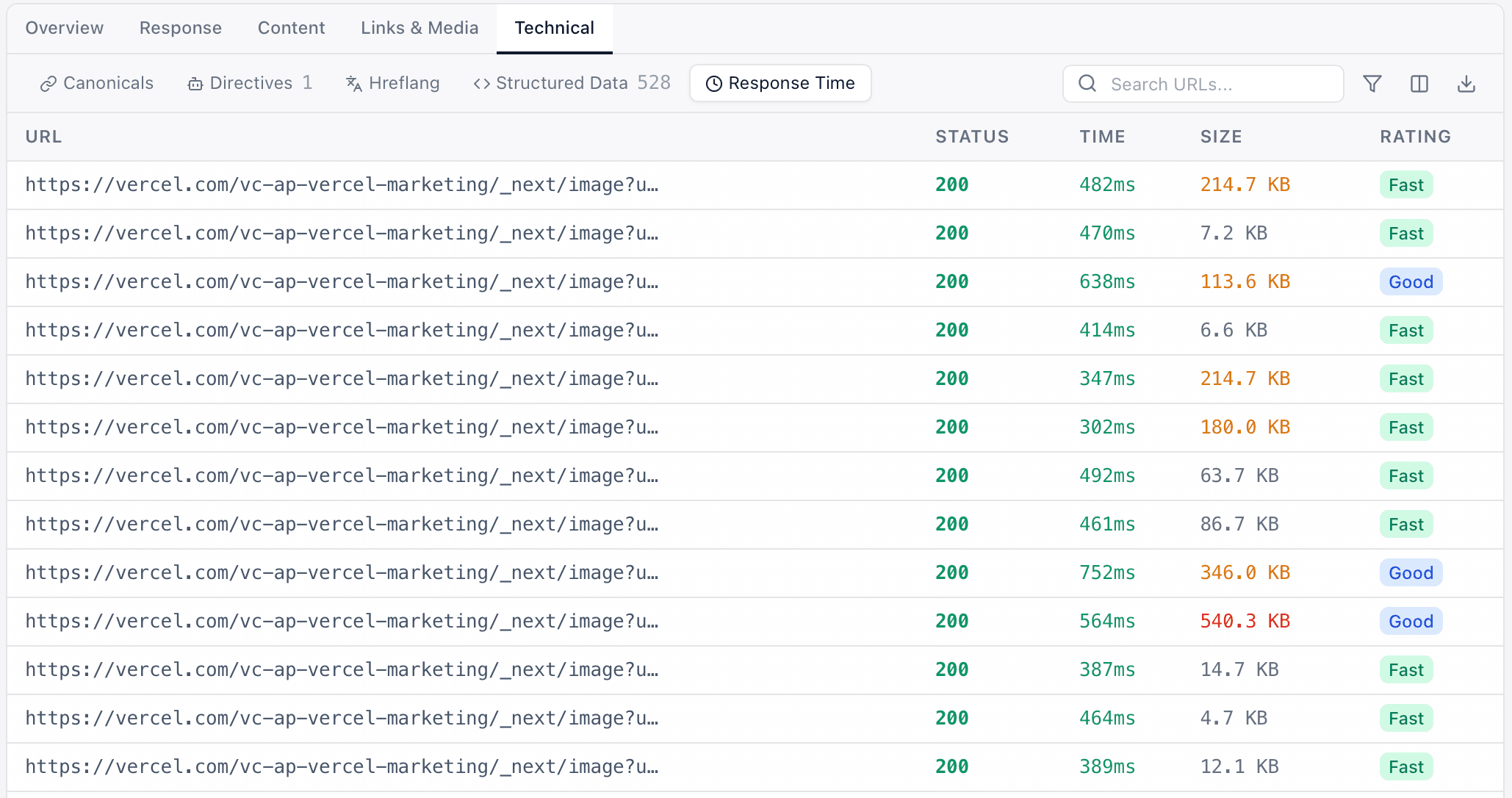
Task: Sort by the SIZE column header
Action: pos(1221,137)
